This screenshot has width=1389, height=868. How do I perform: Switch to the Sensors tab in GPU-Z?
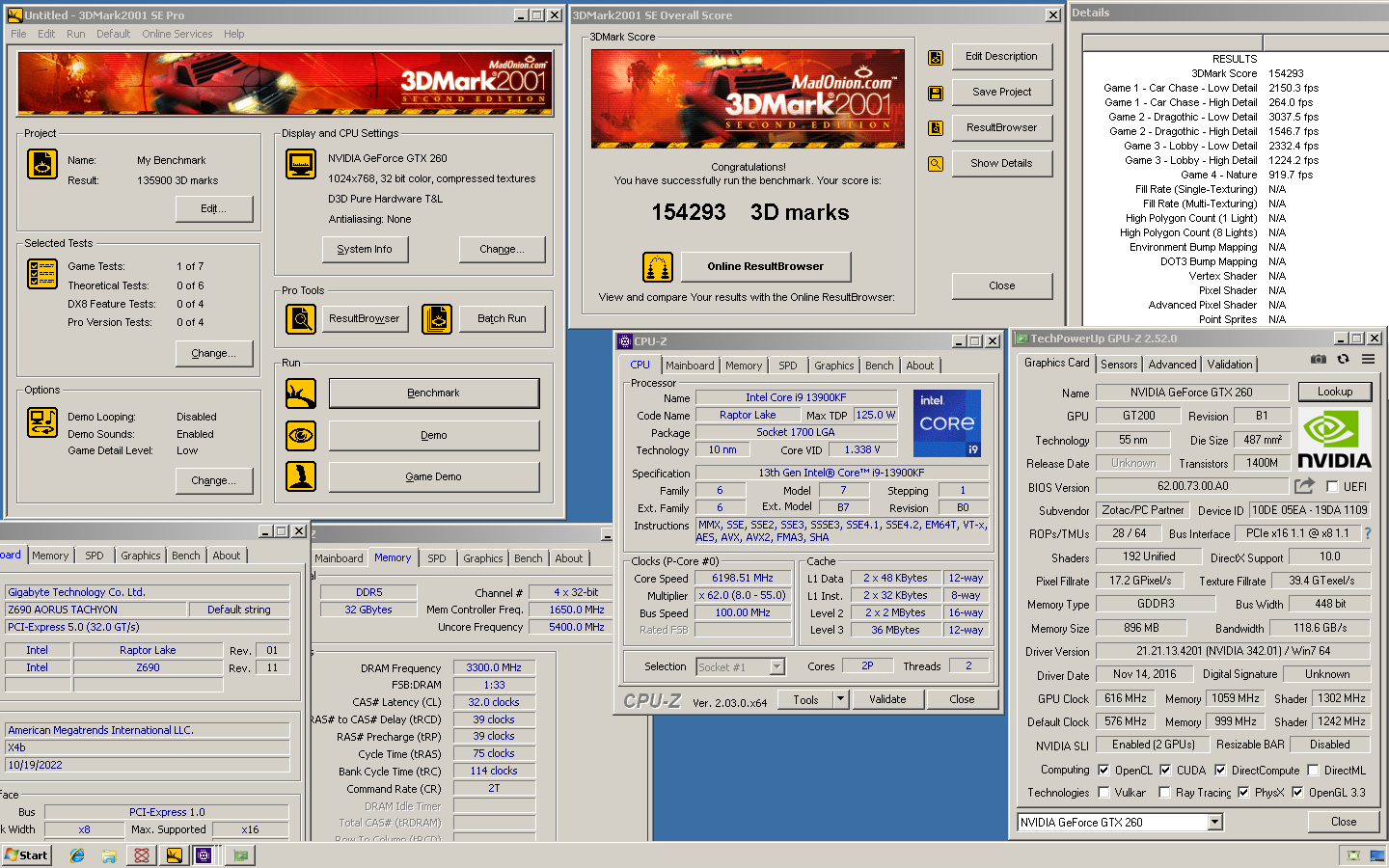(1119, 365)
